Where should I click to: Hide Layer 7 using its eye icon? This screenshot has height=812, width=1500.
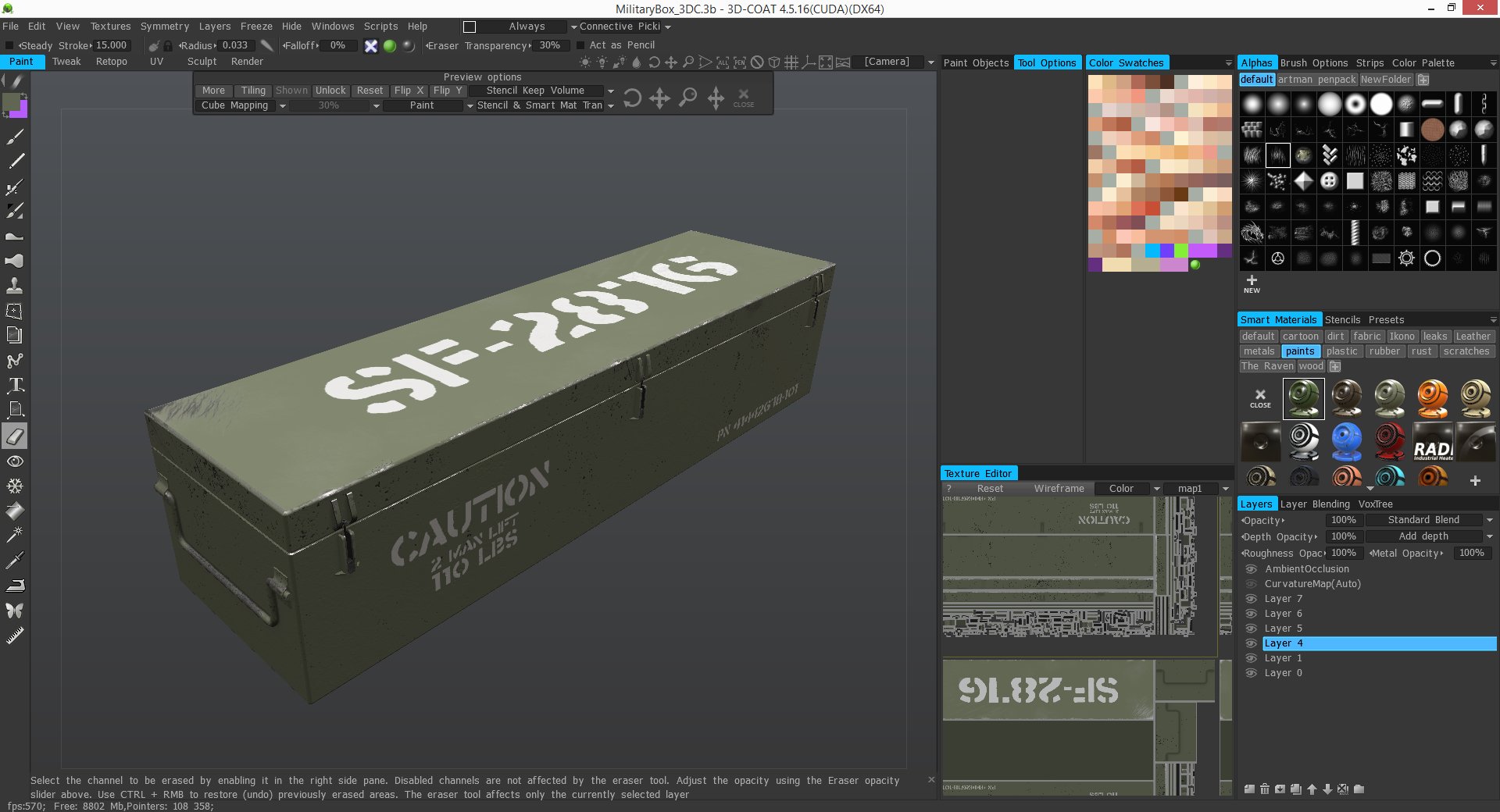click(x=1251, y=598)
